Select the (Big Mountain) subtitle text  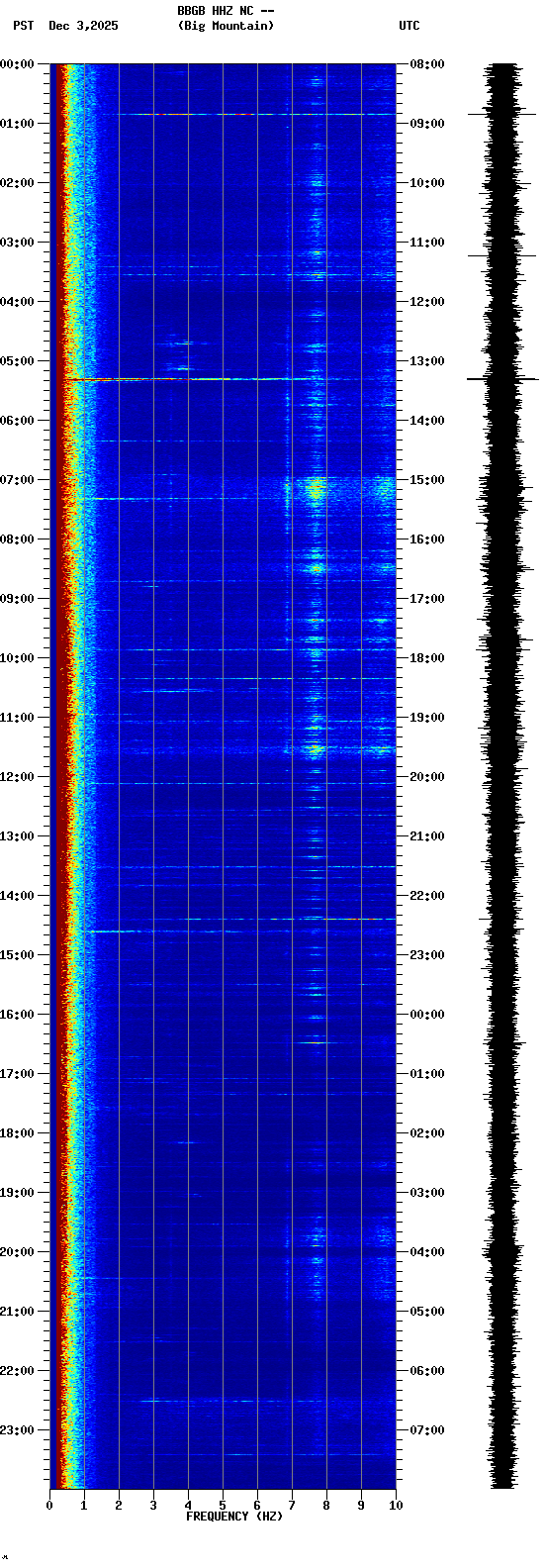click(226, 26)
